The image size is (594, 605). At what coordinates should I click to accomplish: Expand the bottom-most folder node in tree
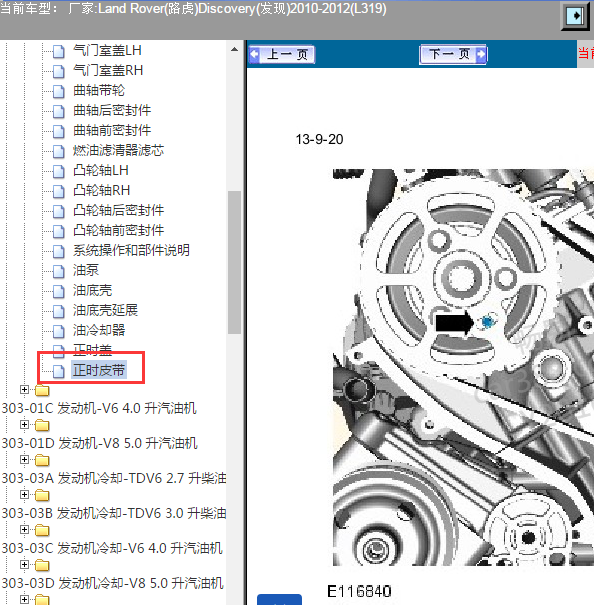point(24,599)
